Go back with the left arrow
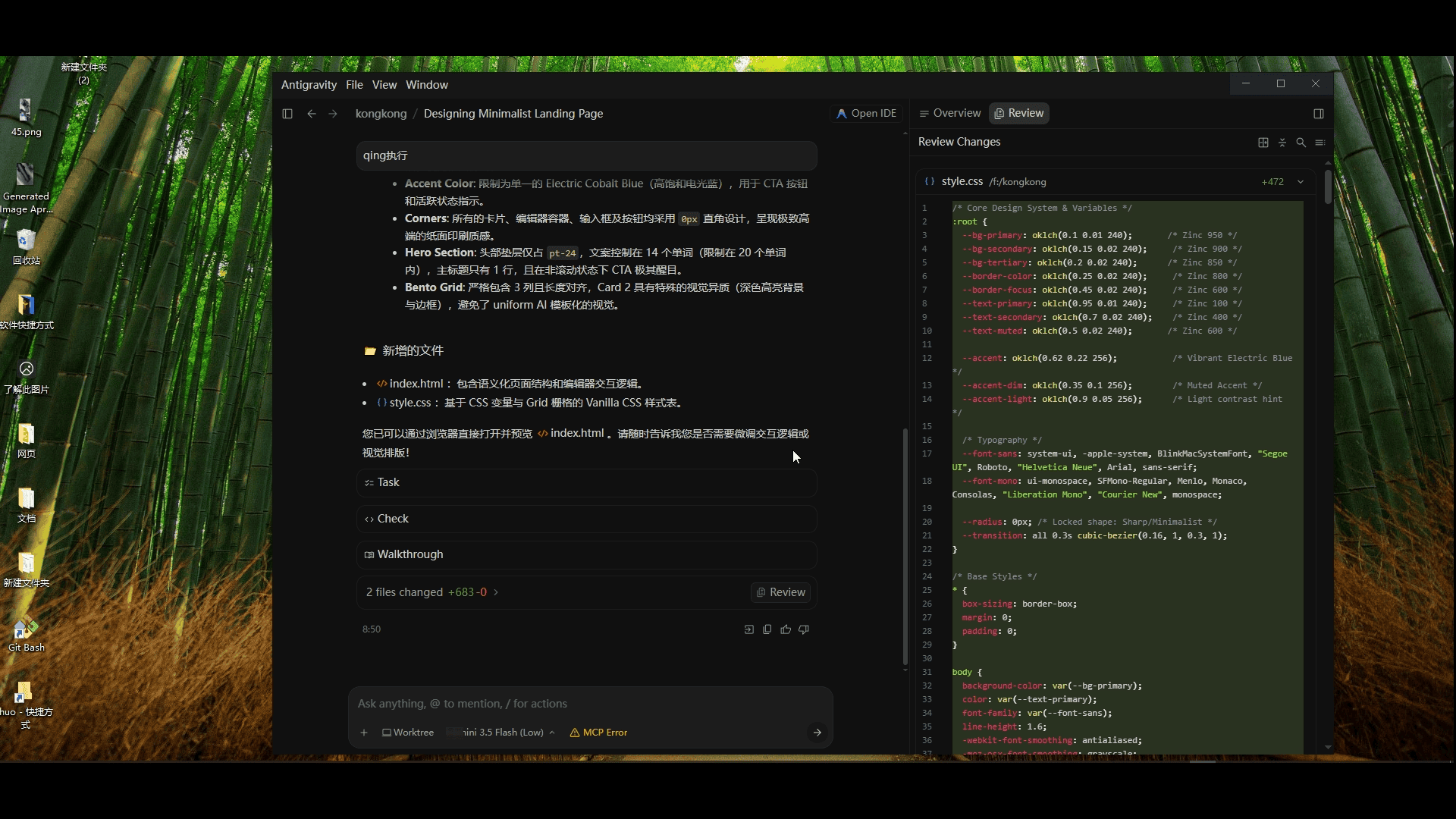The image size is (1456, 819). 312,114
